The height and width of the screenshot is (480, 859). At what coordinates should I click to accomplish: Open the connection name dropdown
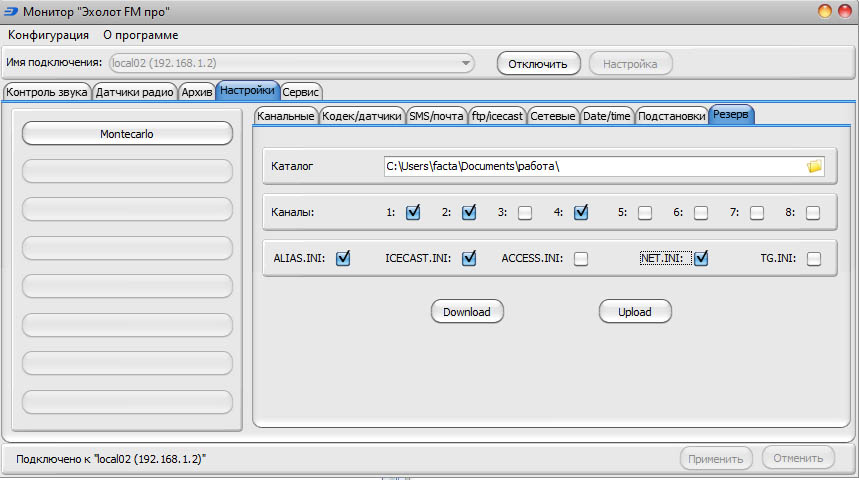pos(465,64)
